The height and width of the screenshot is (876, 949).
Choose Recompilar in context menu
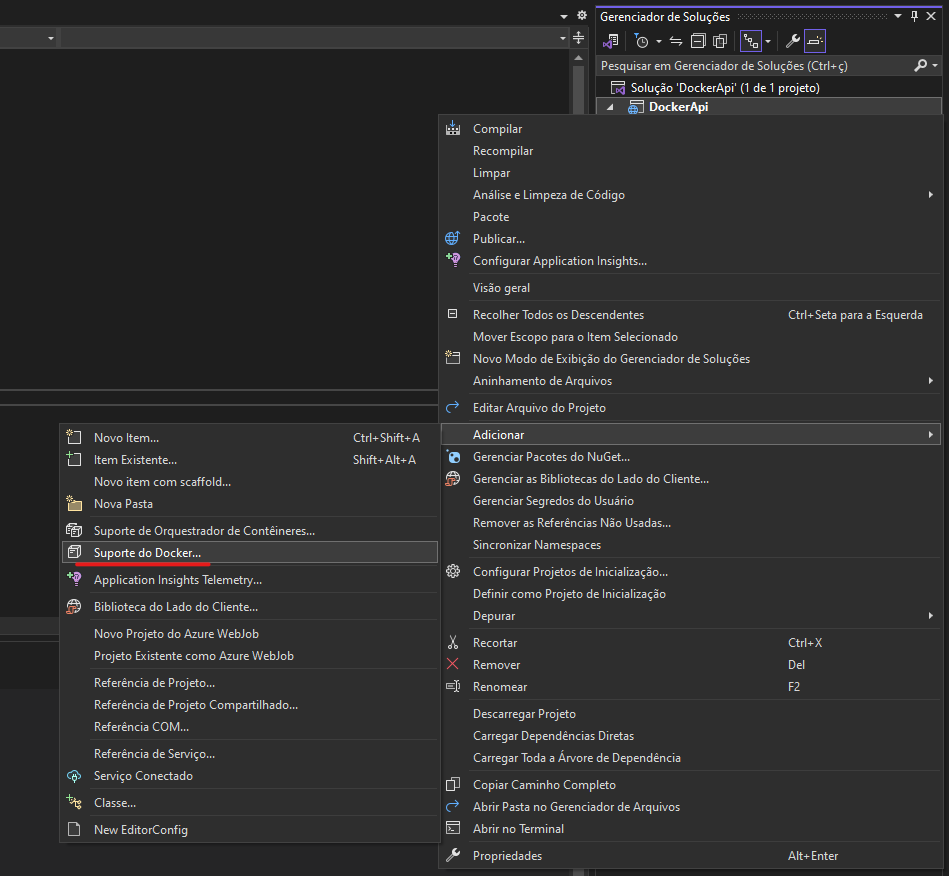tap(691, 151)
